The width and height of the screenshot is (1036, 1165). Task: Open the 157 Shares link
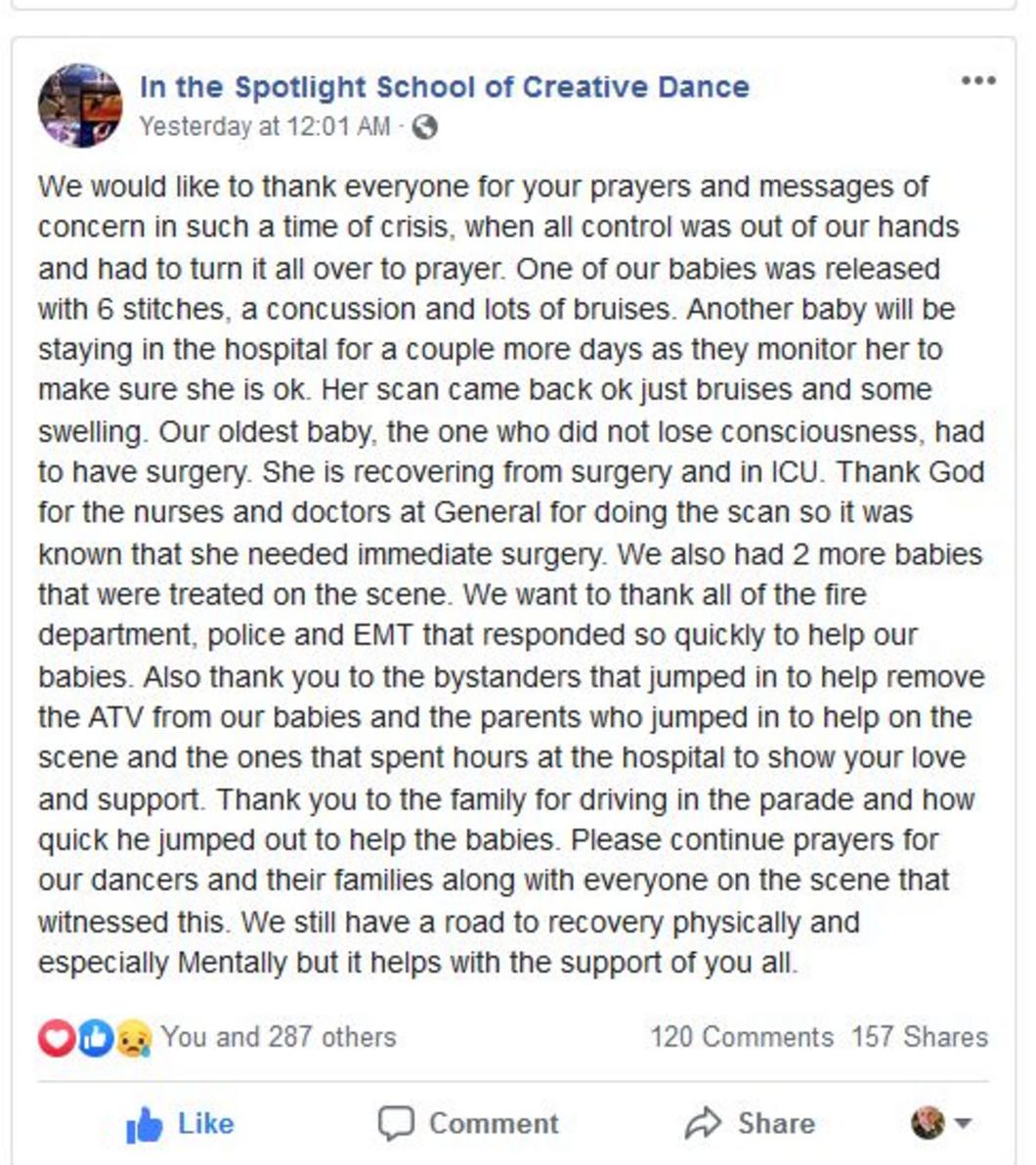pyautogui.click(x=920, y=1037)
